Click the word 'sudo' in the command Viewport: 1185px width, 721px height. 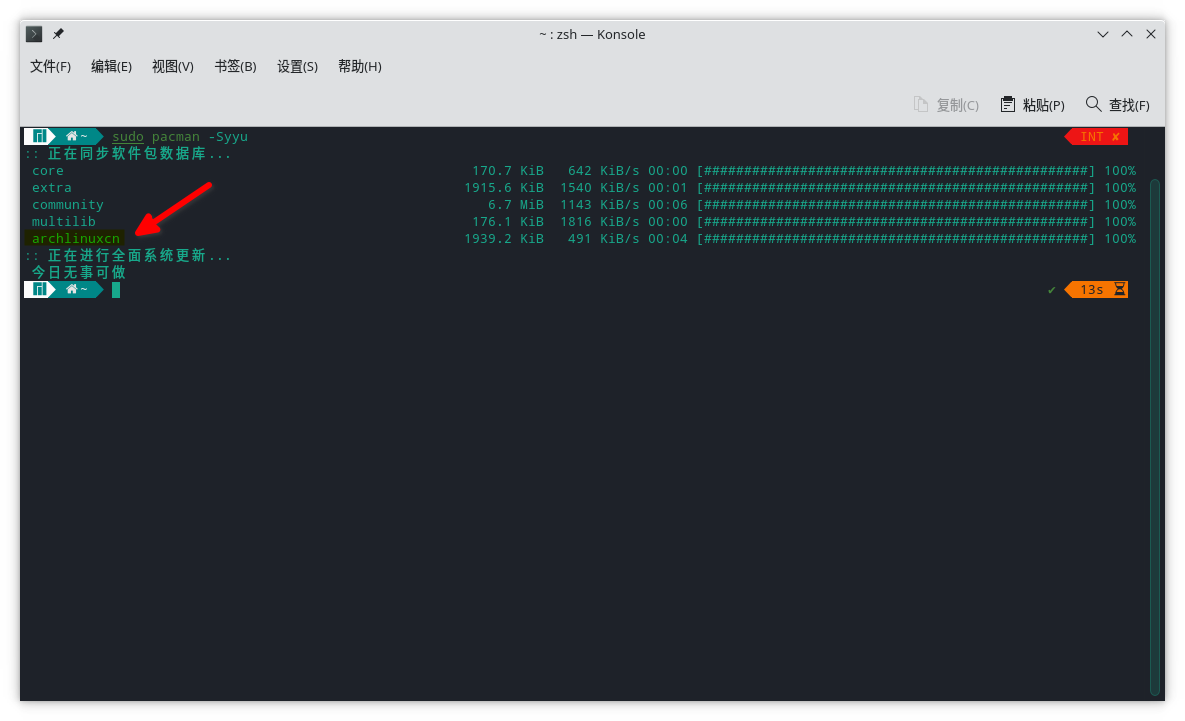click(x=128, y=137)
